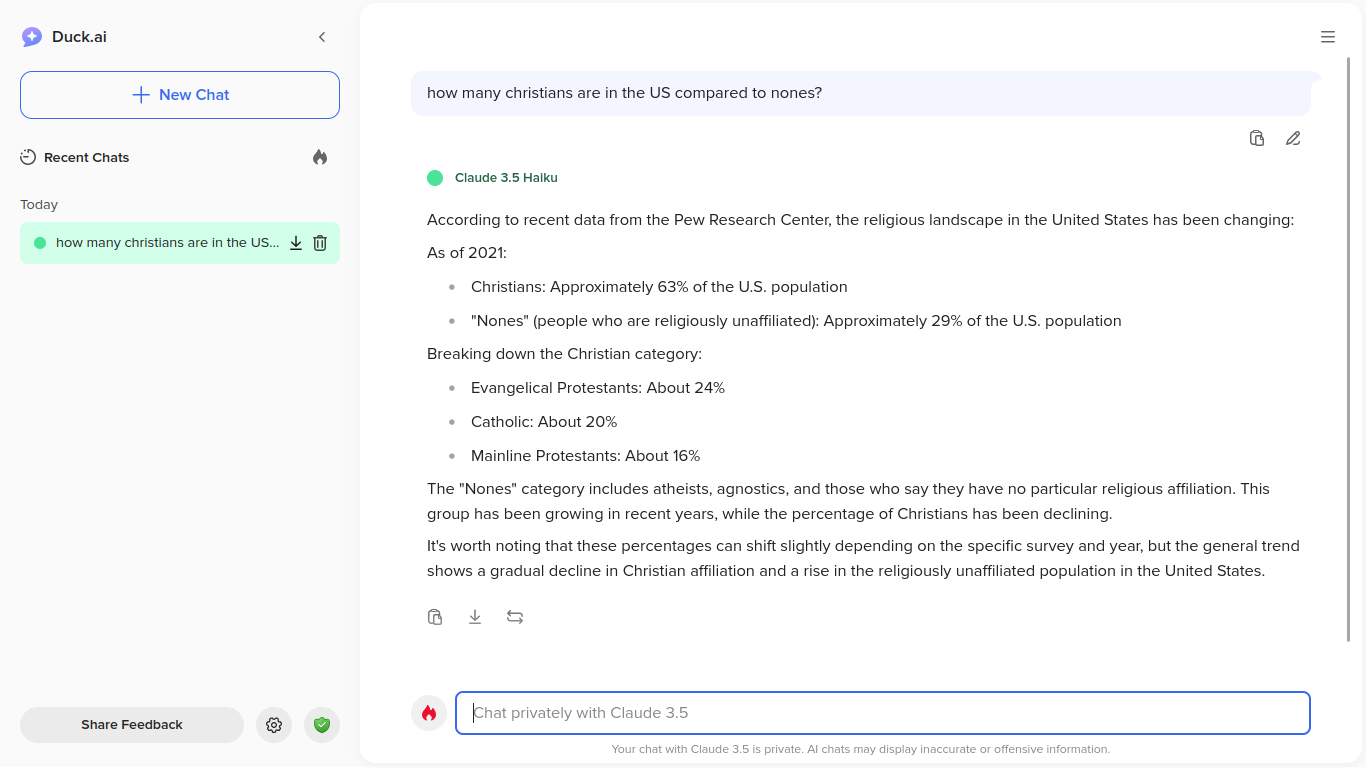Click the 'As of 2021:' line

click(467, 253)
